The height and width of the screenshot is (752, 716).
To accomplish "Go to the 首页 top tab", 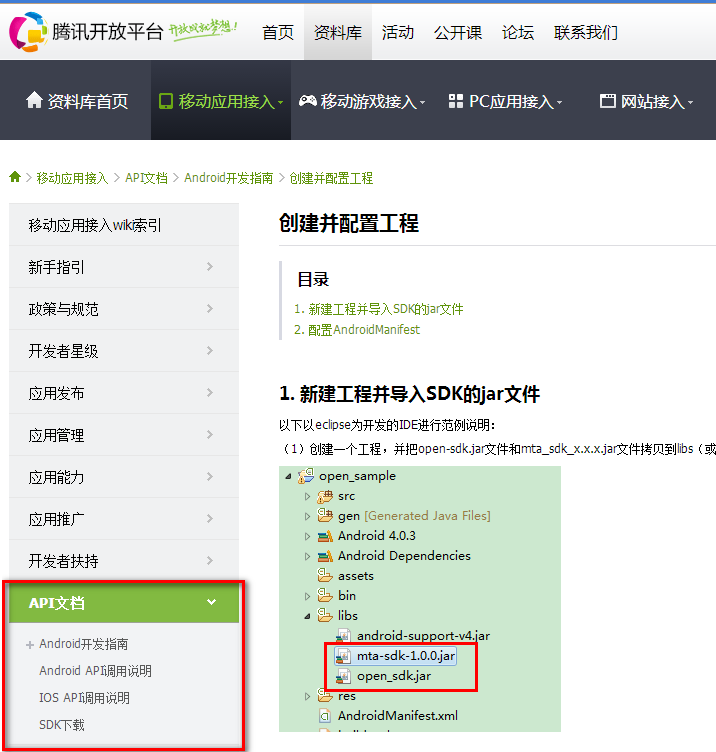I will 278,33.
